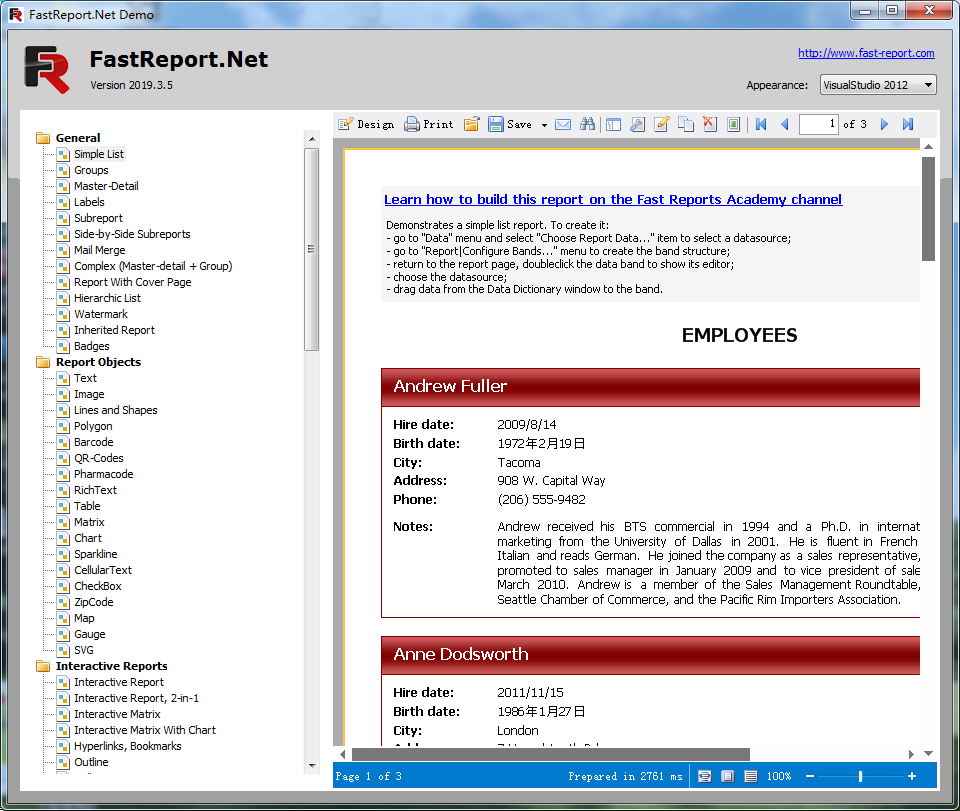The image size is (960, 811).
Task: Open the Appearance theme dropdown
Action: click(x=930, y=84)
